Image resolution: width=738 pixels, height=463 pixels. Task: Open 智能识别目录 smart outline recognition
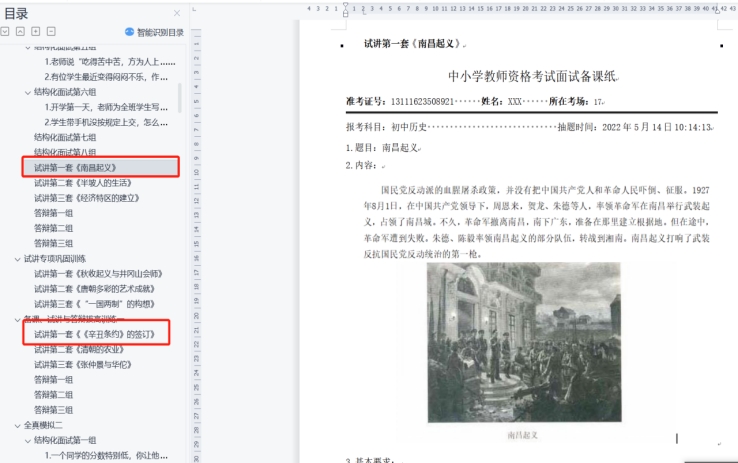159,32
